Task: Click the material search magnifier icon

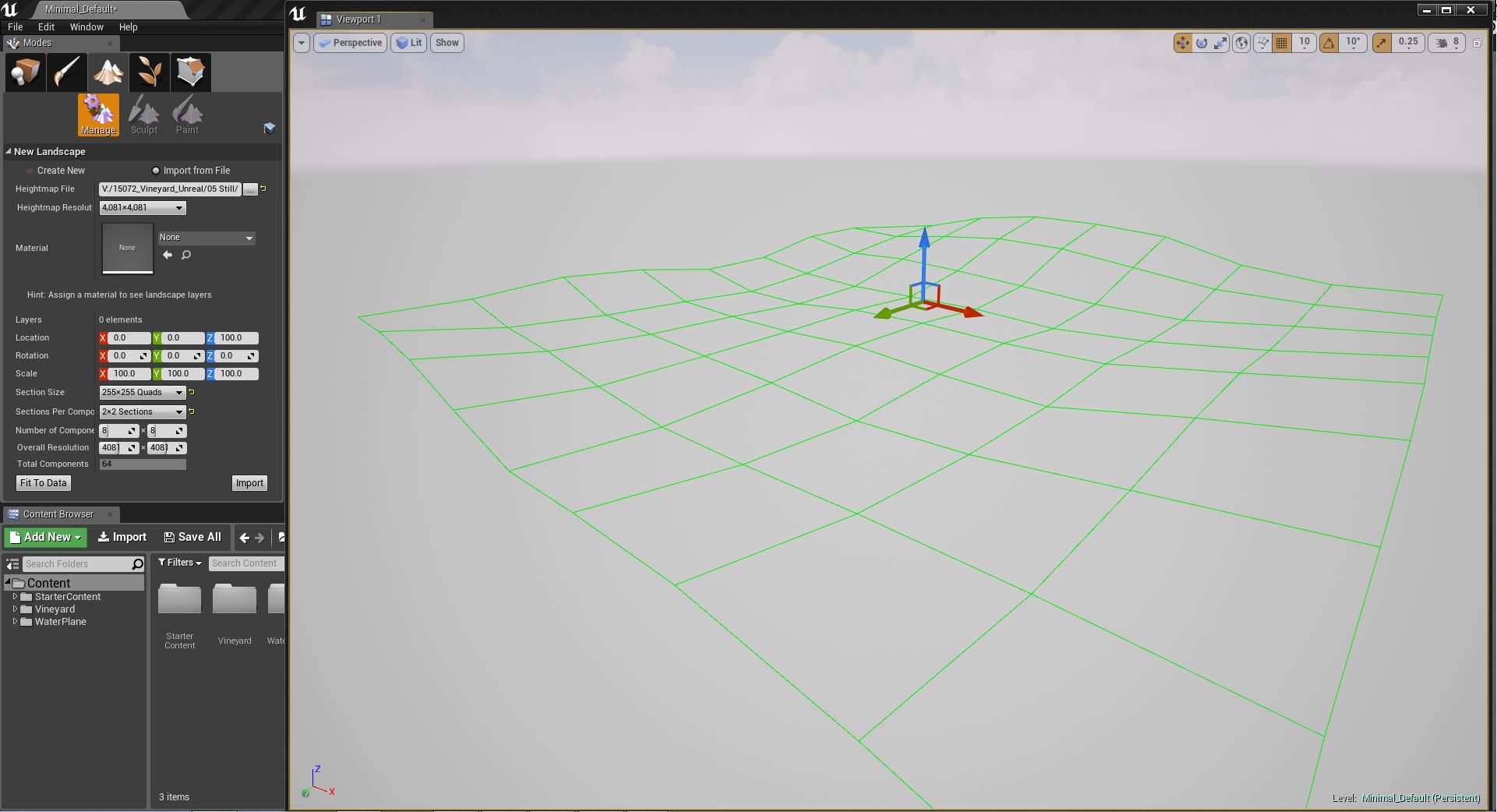Action: point(186,255)
